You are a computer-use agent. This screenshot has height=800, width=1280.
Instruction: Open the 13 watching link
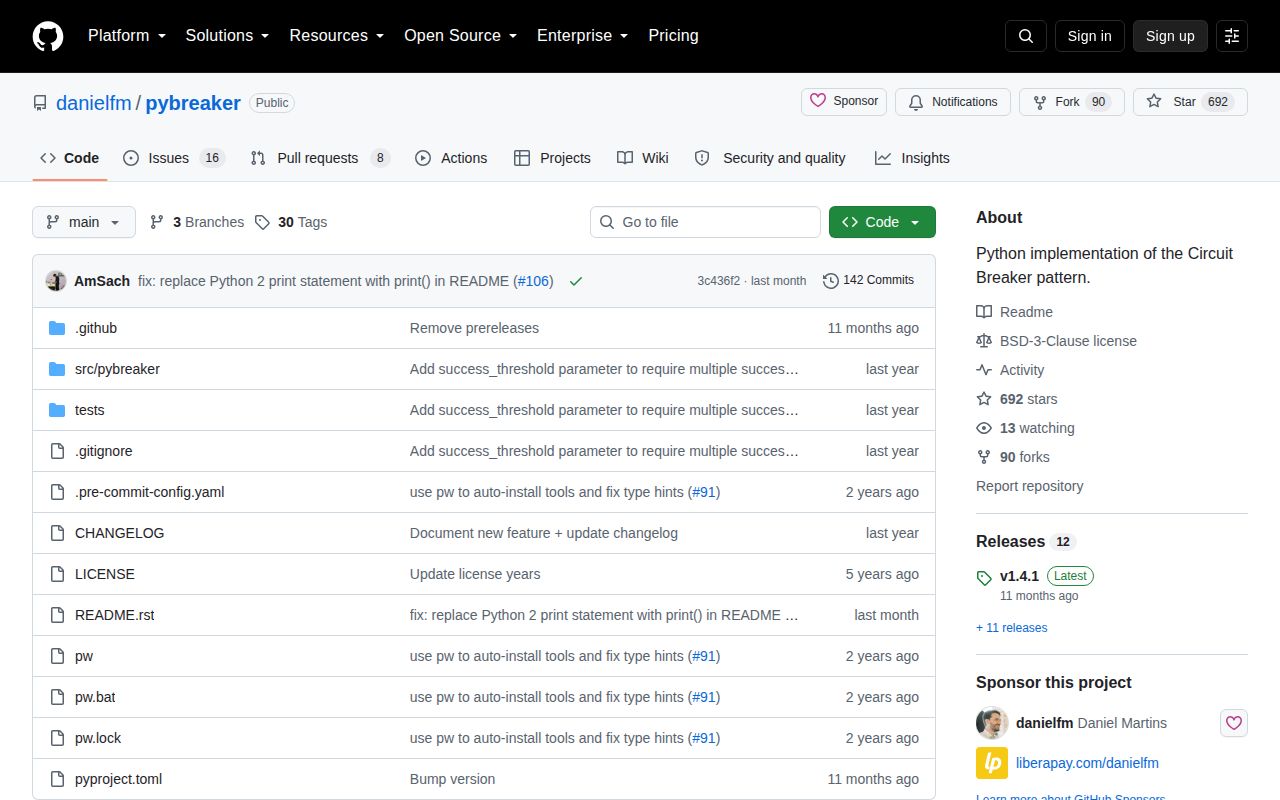(x=1025, y=428)
